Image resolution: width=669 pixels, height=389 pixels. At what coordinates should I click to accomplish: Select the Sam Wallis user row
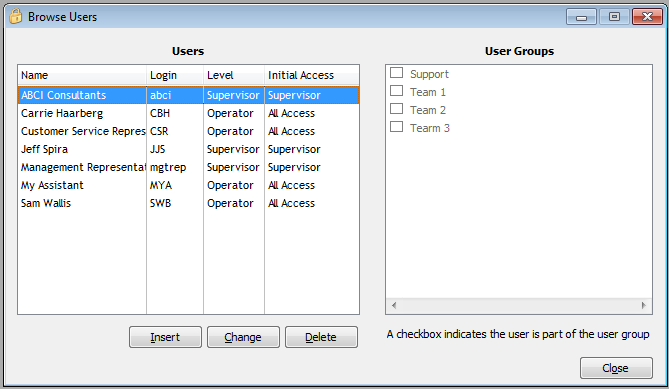(x=188, y=203)
